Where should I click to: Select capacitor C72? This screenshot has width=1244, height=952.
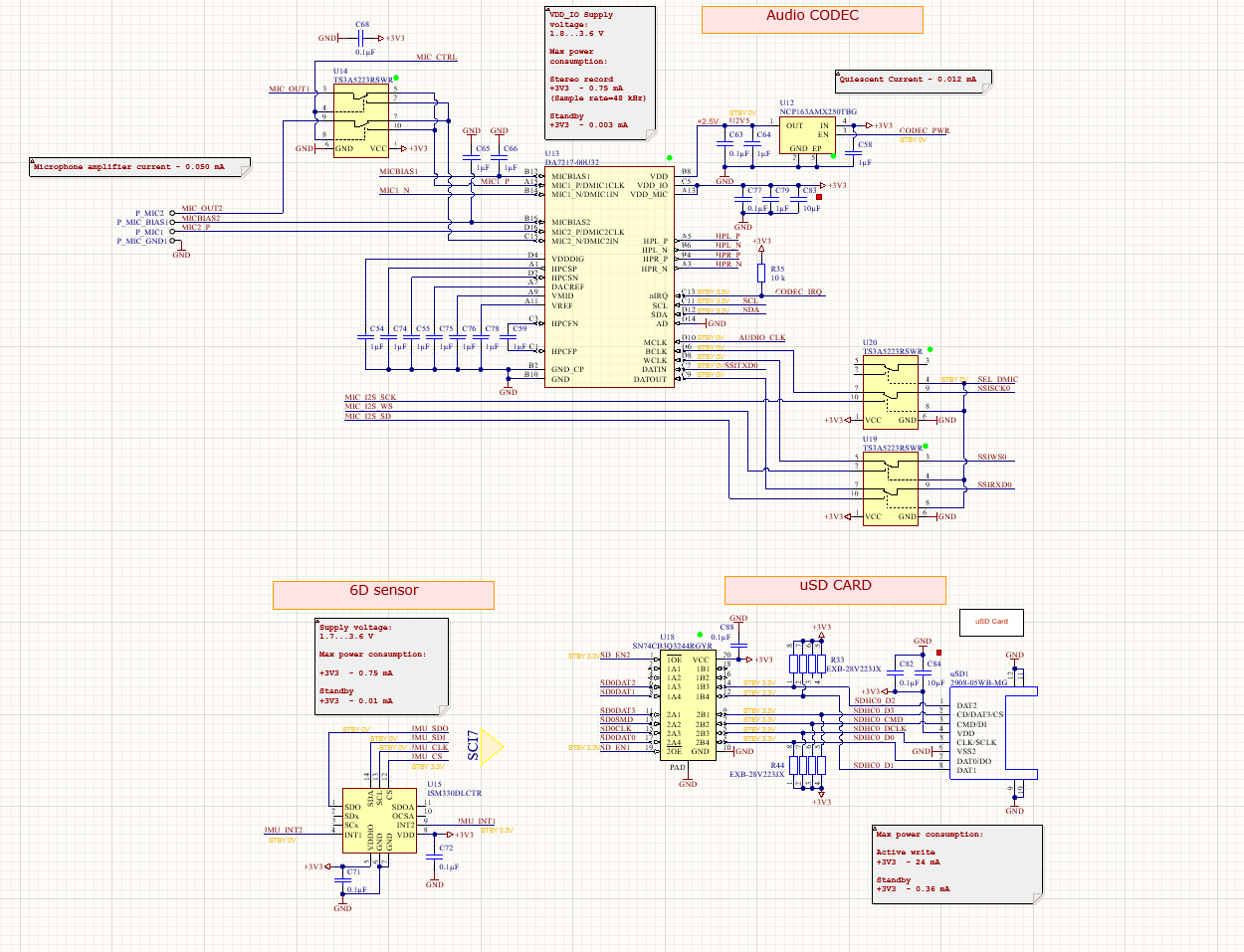point(435,857)
